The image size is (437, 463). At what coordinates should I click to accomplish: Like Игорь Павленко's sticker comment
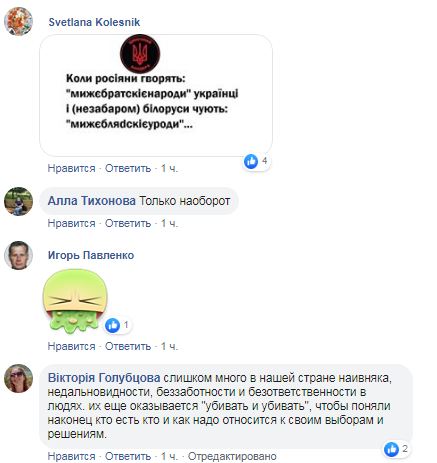coord(71,346)
